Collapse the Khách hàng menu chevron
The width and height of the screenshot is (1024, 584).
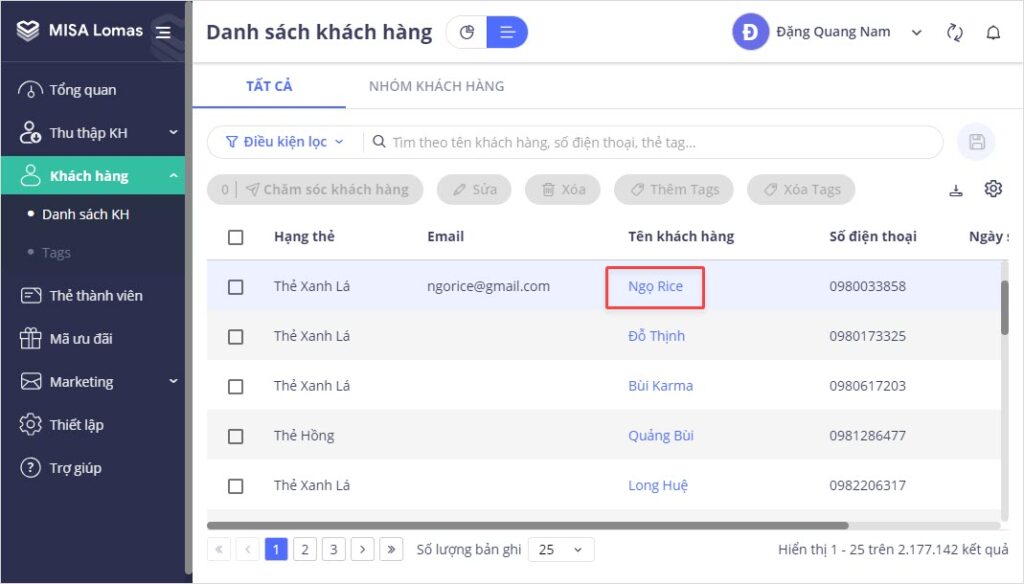tap(173, 175)
